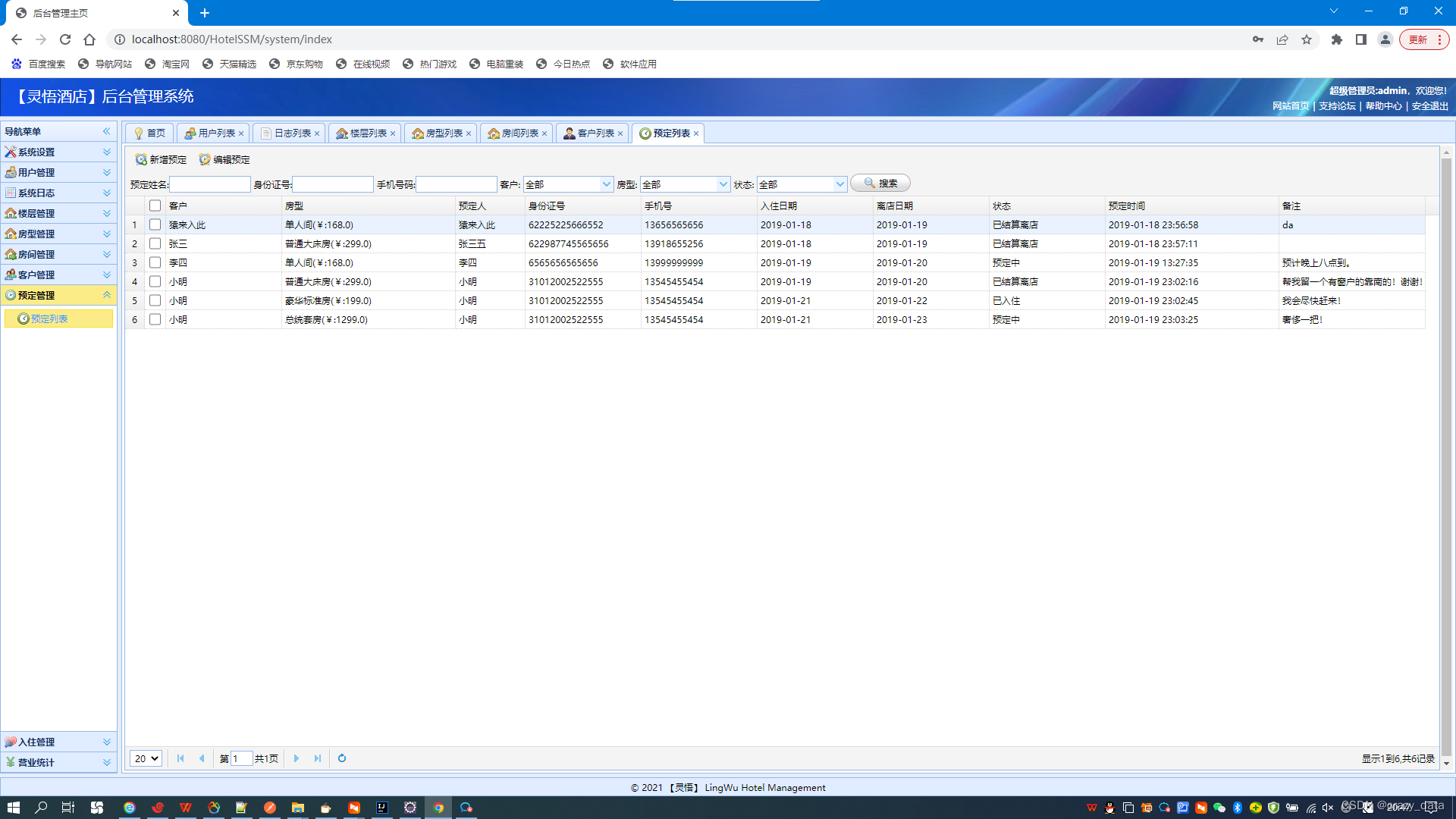Click the 搜索 search button
Viewport: 1456px width, 819px height.
880,184
